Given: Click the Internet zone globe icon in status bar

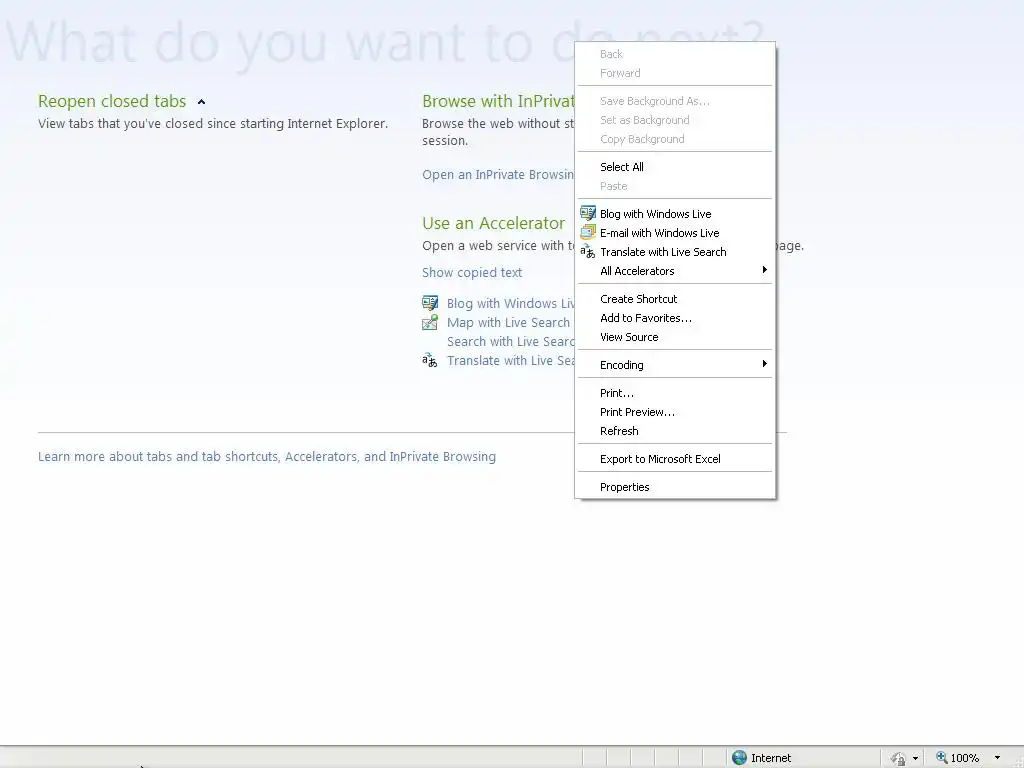Looking at the screenshot, I should point(739,758).
